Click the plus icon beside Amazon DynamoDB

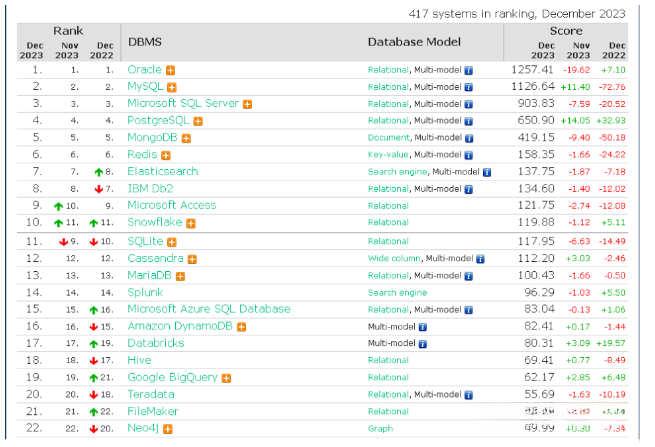coord(241,327)
